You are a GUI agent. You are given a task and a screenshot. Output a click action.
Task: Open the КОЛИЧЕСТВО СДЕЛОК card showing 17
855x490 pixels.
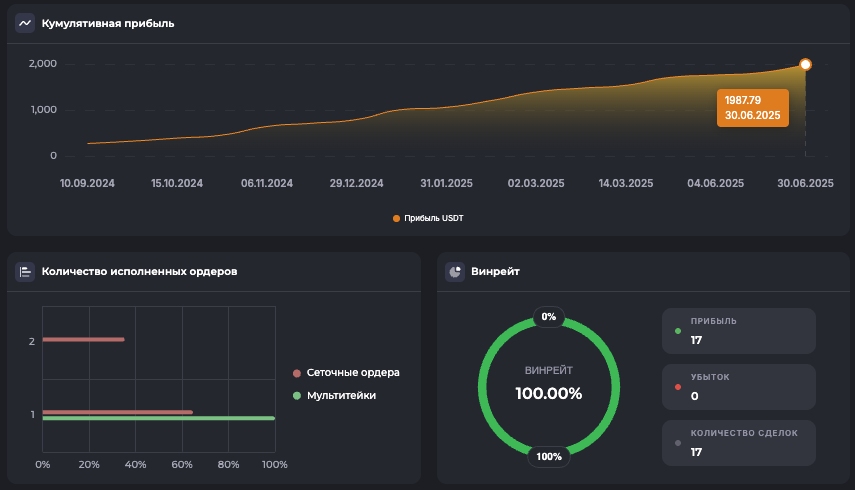(x=738, y=443)
